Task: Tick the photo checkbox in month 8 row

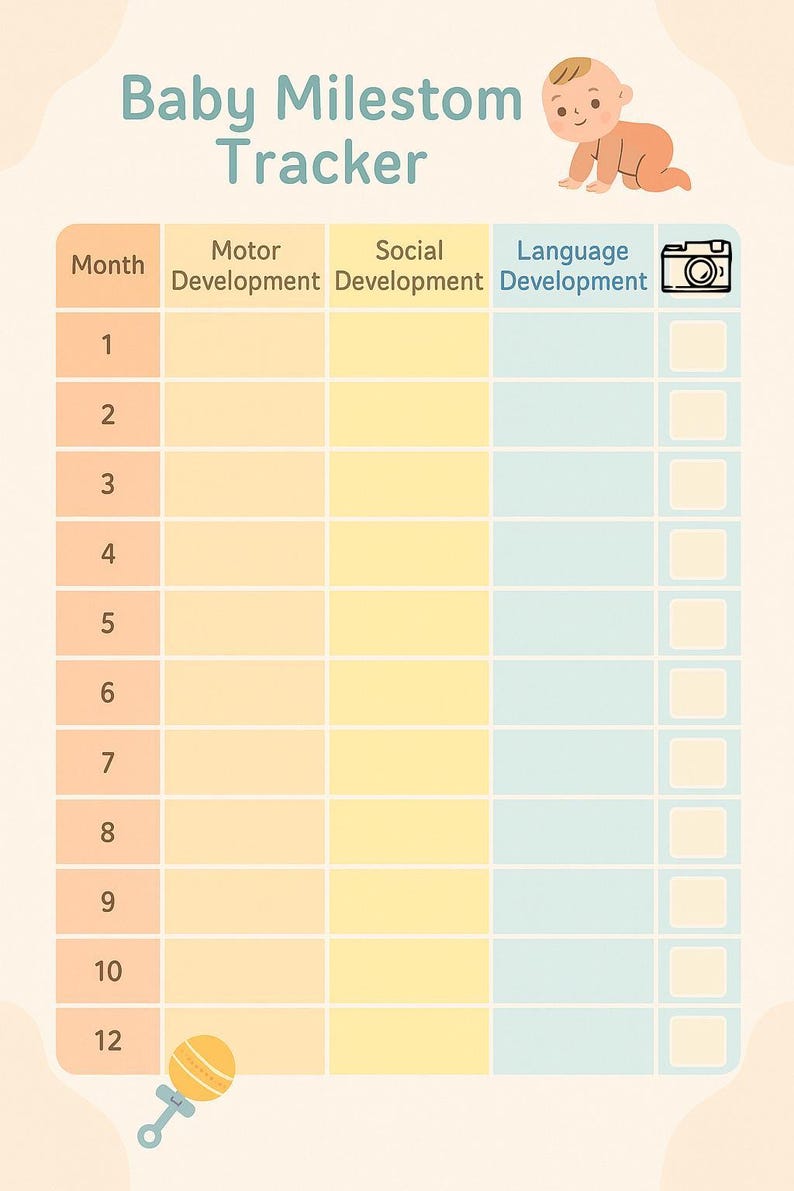Action: [698, 832]
